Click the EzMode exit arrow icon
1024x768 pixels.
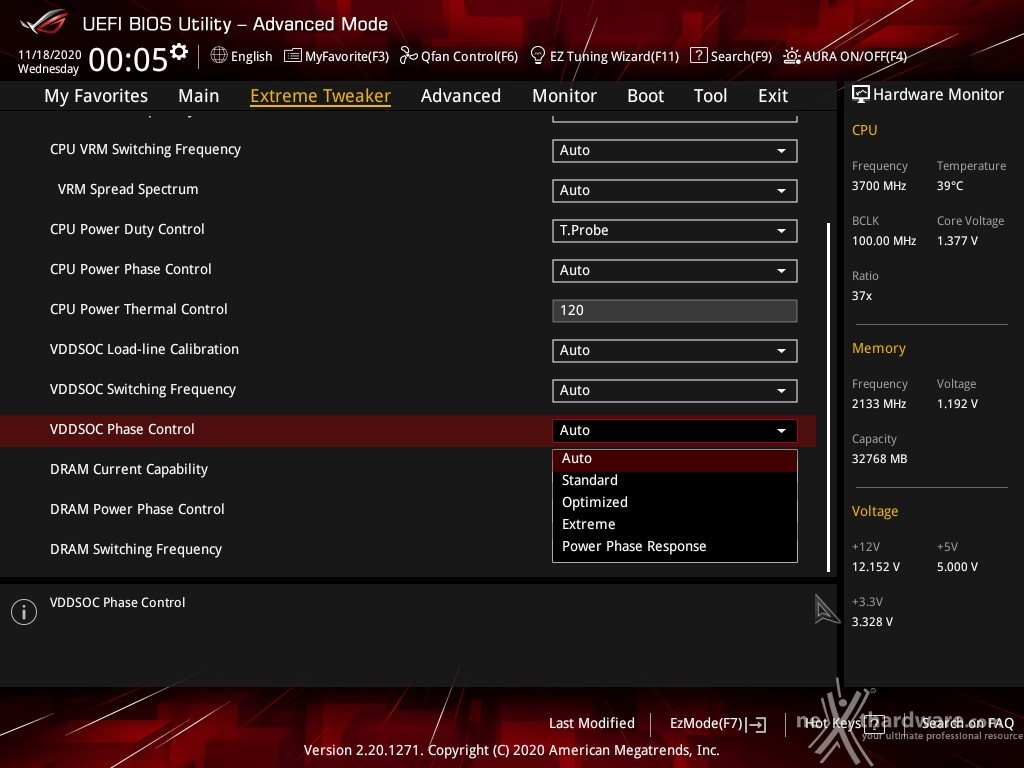758,724
